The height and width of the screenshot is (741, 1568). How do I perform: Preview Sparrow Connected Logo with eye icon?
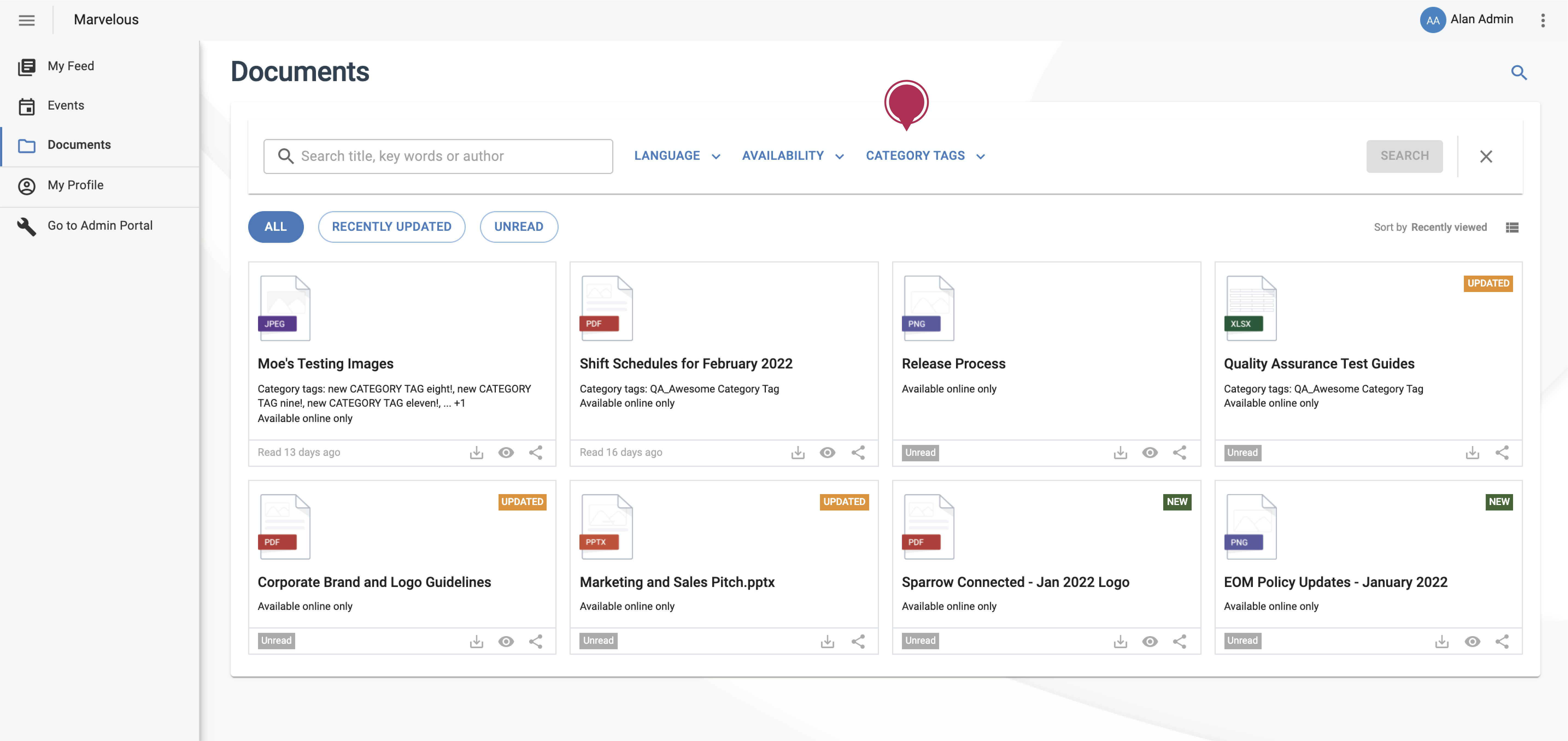tap(1150, 641)
